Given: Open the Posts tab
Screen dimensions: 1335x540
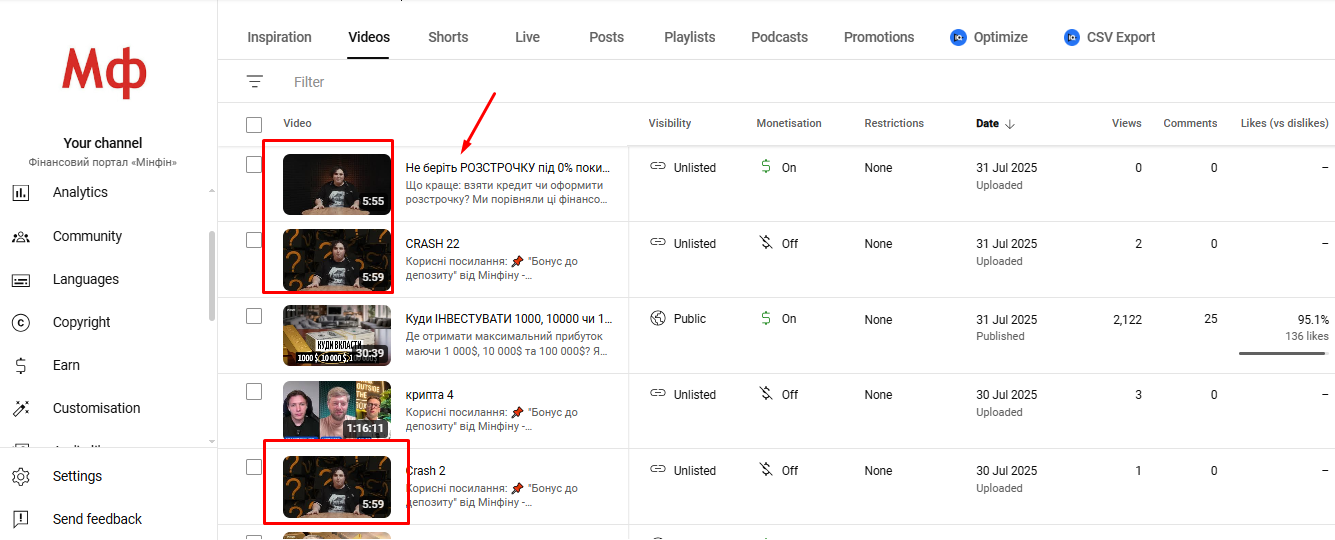Looking at the screenshot, I should pyautogui.click(x=606, y=37).
